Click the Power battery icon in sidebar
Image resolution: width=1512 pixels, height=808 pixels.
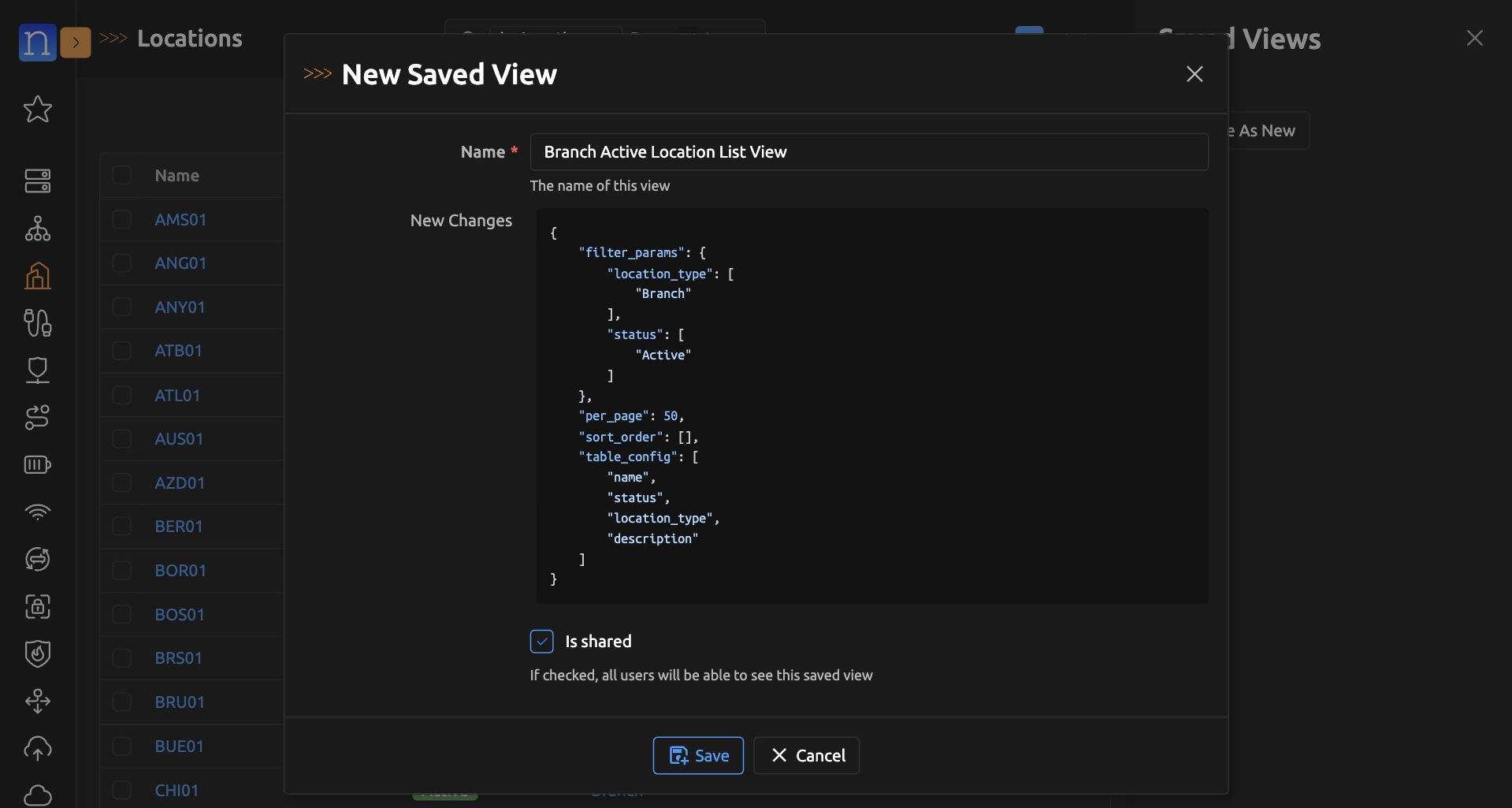38,465
